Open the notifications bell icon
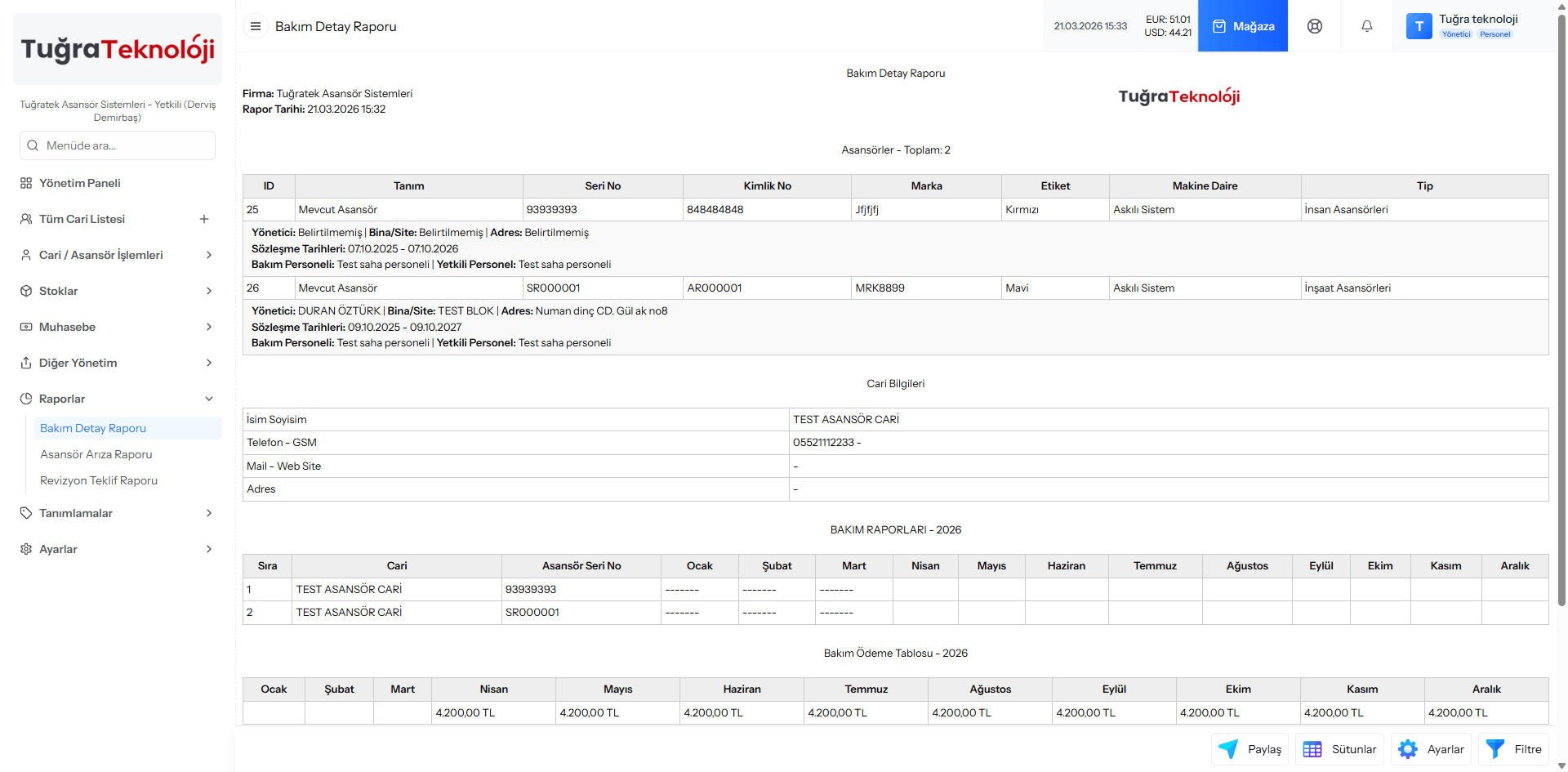 tap(1366, 26)
